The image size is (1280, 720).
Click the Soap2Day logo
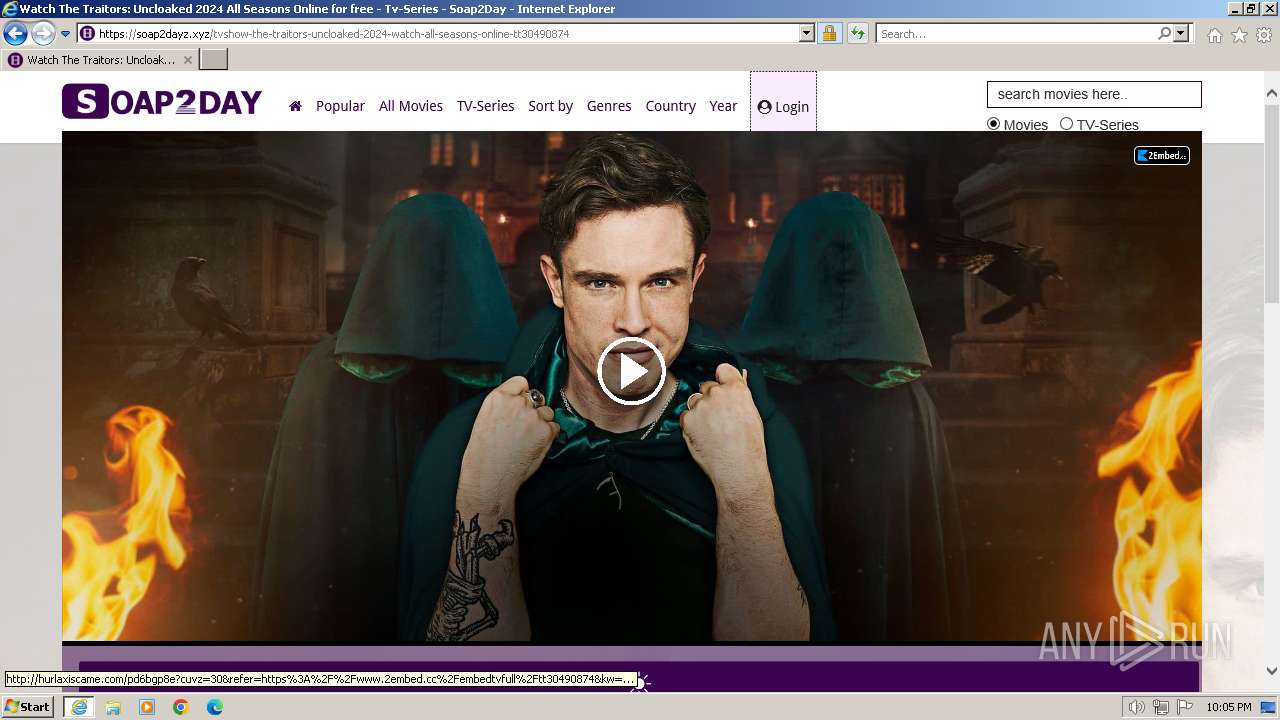tap(162, 102)
